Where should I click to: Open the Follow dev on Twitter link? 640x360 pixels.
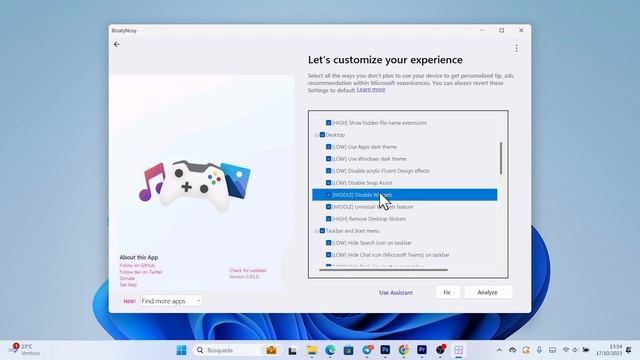point(141,272)
